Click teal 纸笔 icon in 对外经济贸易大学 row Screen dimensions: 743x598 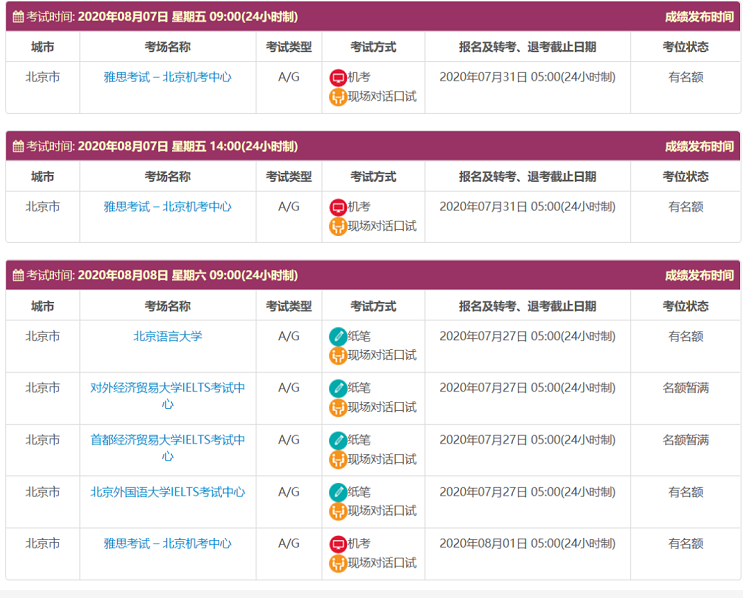click(x=338, y=388)
